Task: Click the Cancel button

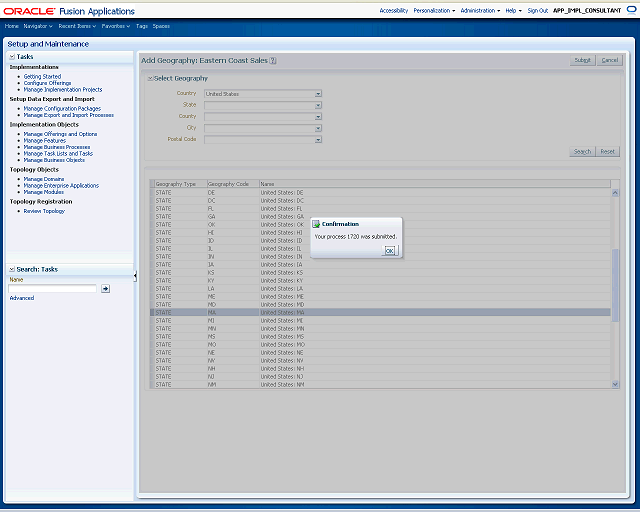Action: point(610,60)
